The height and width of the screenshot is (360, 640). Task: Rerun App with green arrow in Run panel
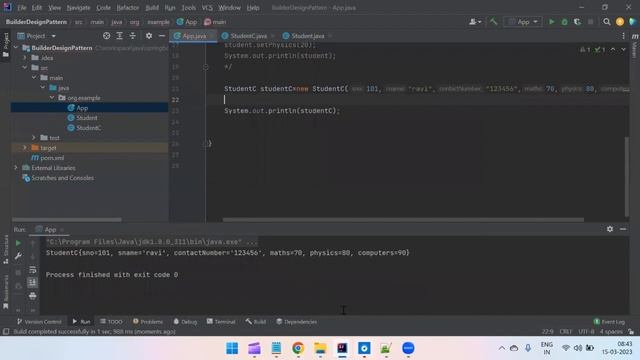18,243
